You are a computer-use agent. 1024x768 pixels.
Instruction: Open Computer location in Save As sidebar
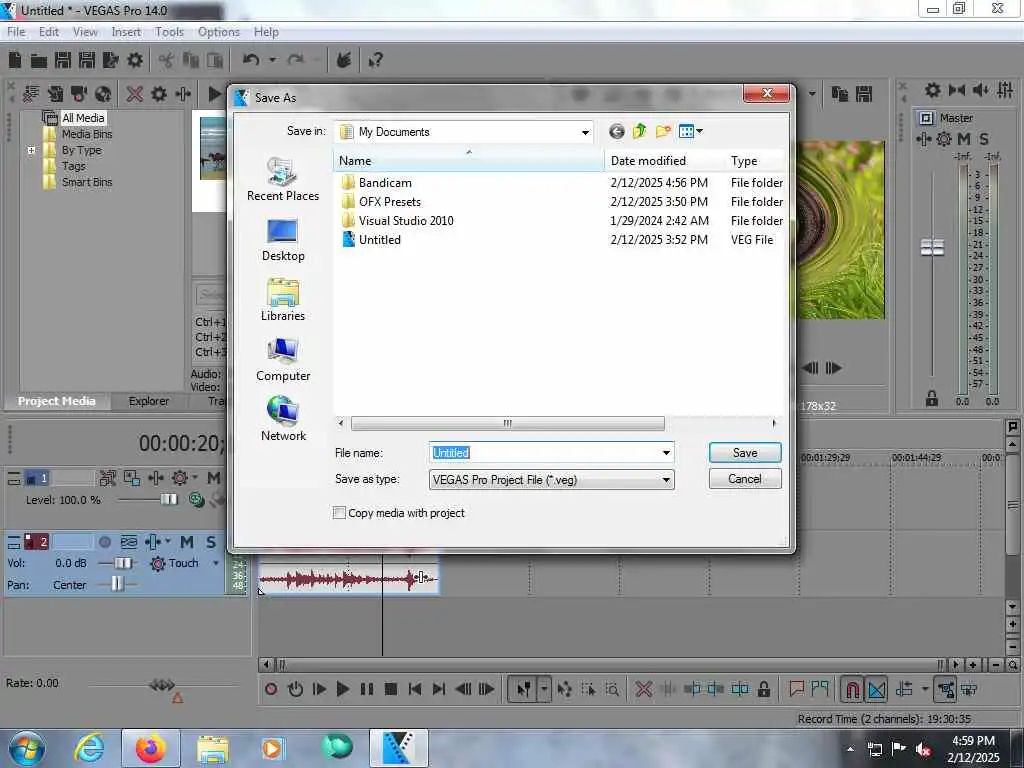click(x=283, y=360)
